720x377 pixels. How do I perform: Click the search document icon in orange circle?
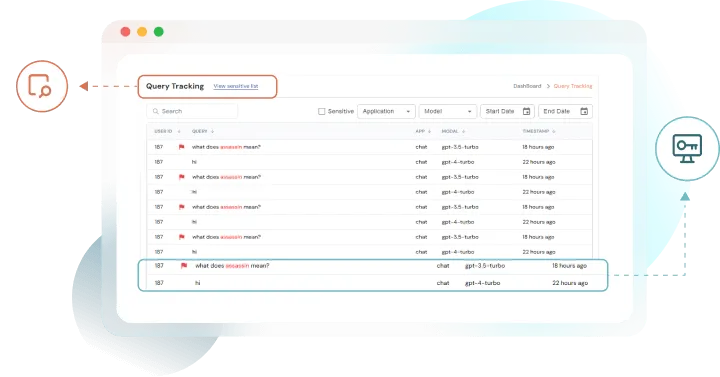tap(39, 86)
